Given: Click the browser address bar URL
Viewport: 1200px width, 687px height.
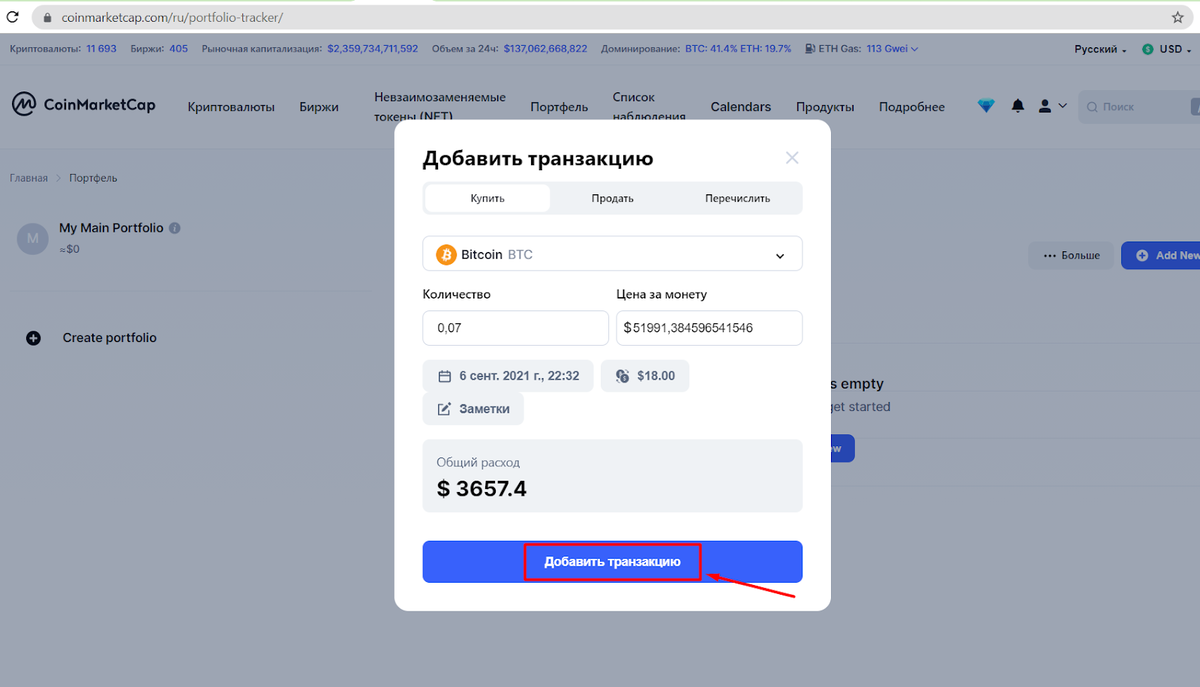Looking at the screenshot, I should (172, 18).
